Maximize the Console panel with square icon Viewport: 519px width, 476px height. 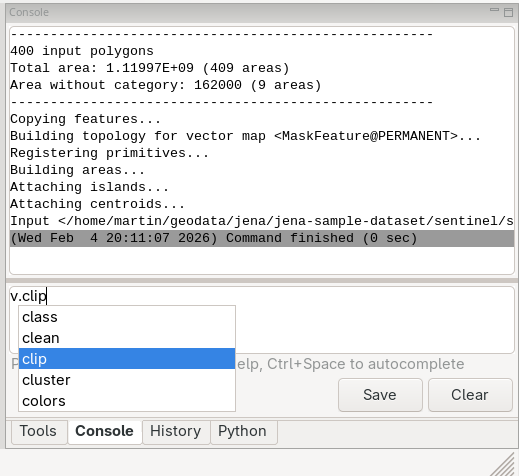tap(508, 13)
